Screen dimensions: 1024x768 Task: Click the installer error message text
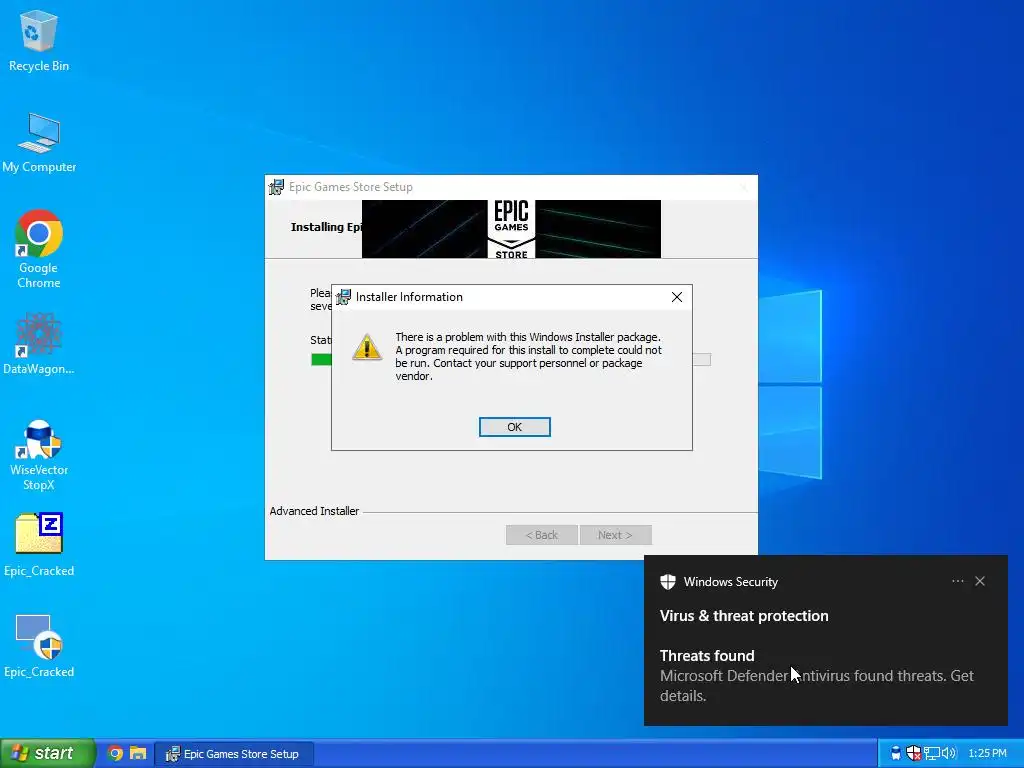tap(528, 357)
